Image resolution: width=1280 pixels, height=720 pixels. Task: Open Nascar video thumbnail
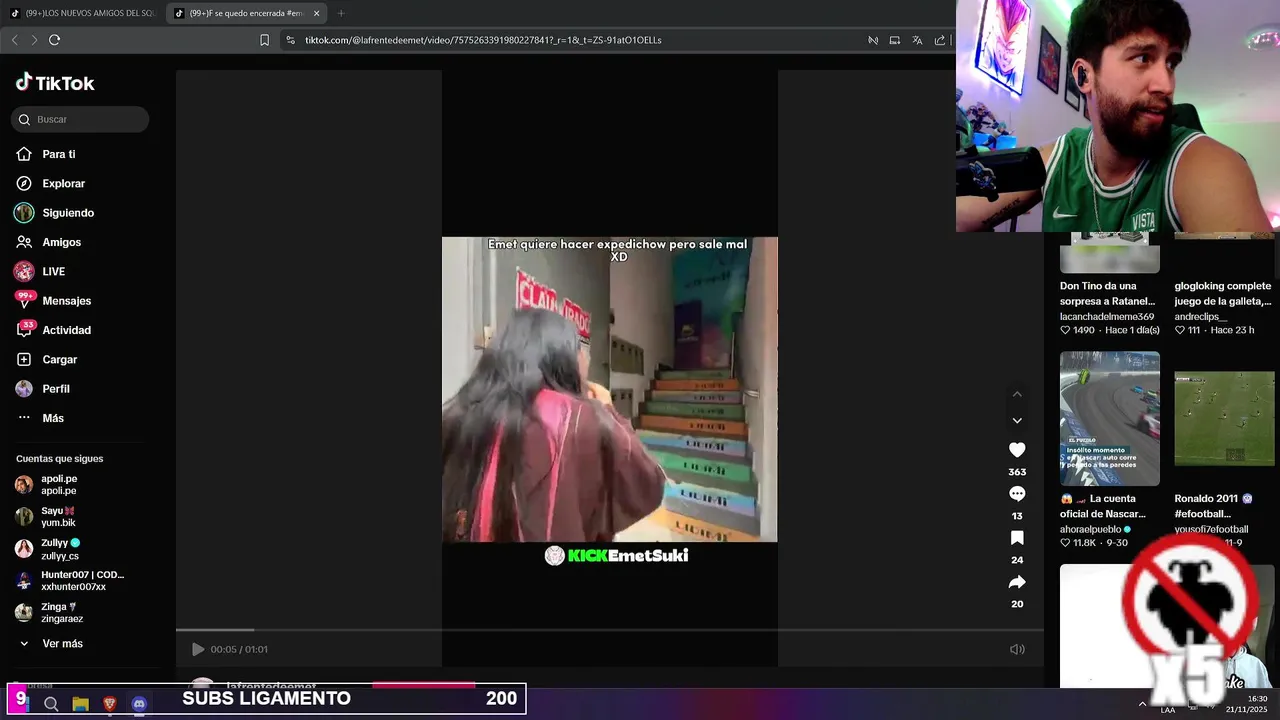[1110, 418]
